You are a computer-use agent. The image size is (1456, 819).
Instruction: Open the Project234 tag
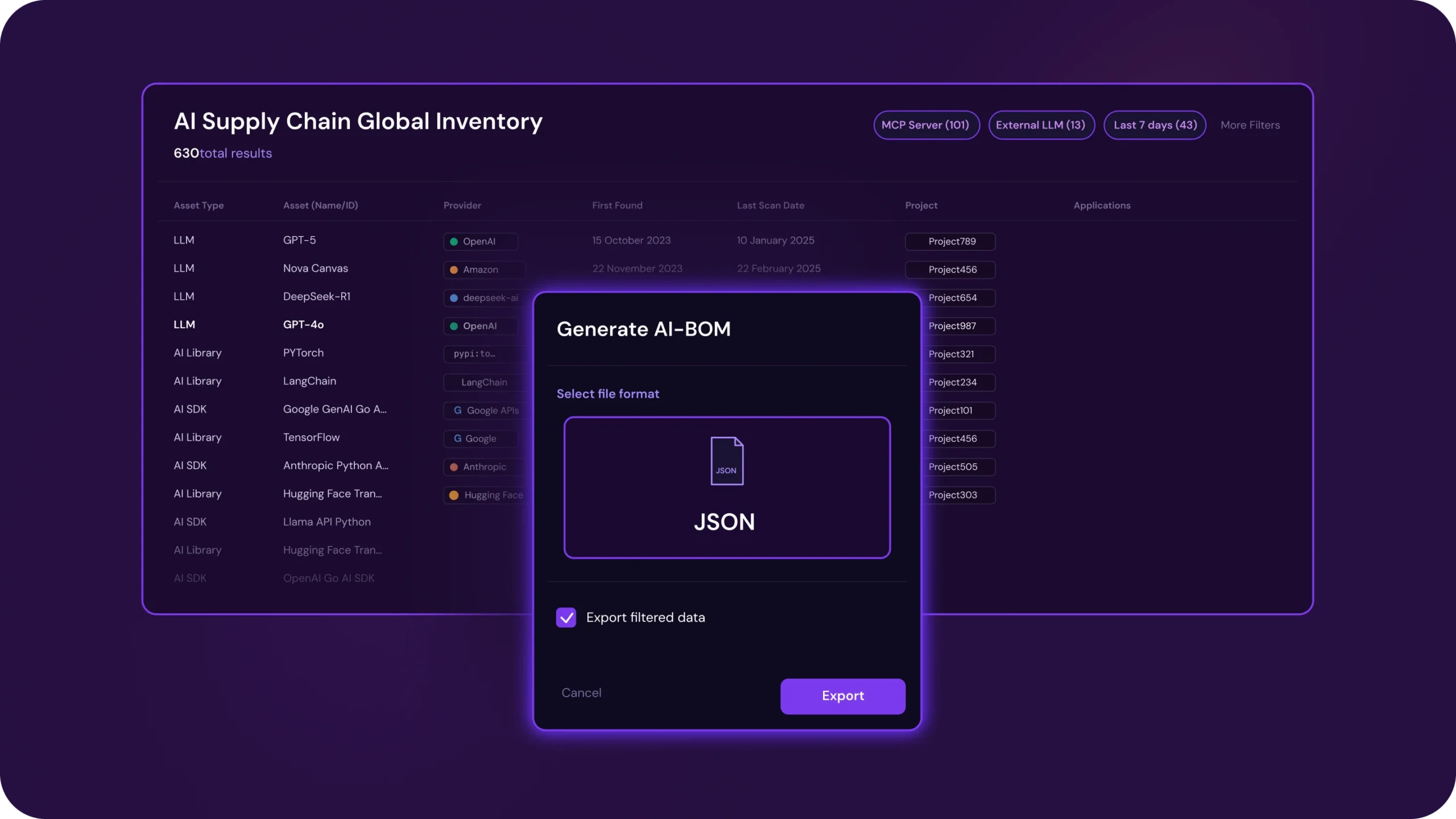tap(958, 382)
